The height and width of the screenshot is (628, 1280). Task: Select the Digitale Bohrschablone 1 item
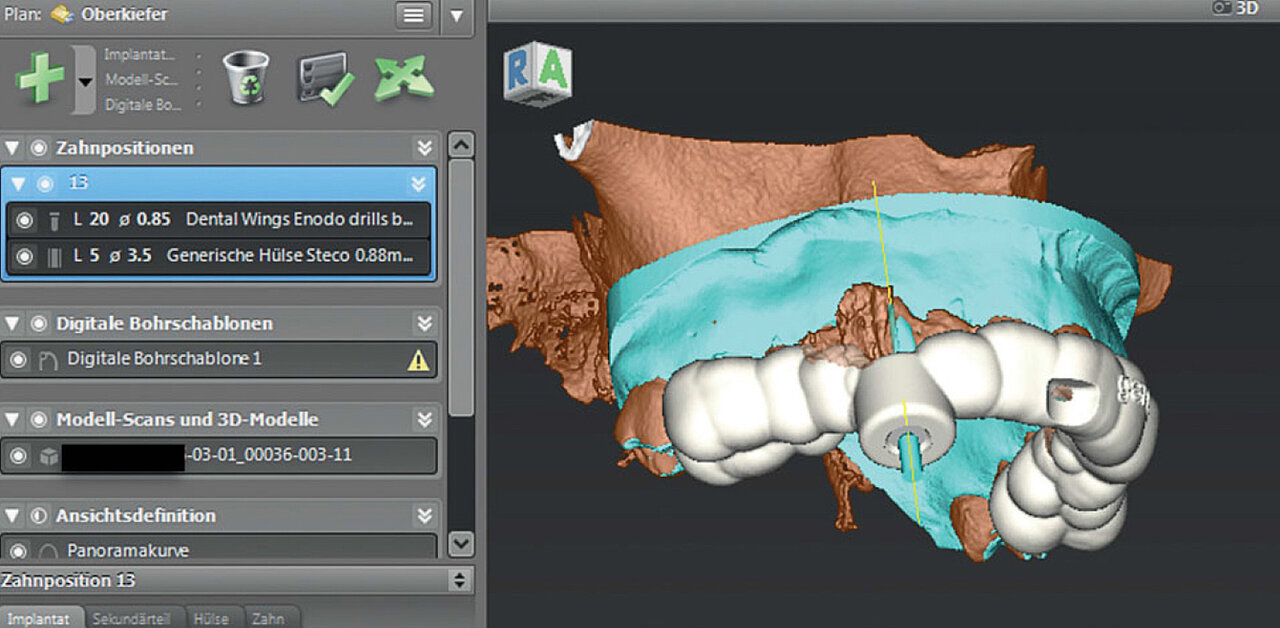pos(165,359)
